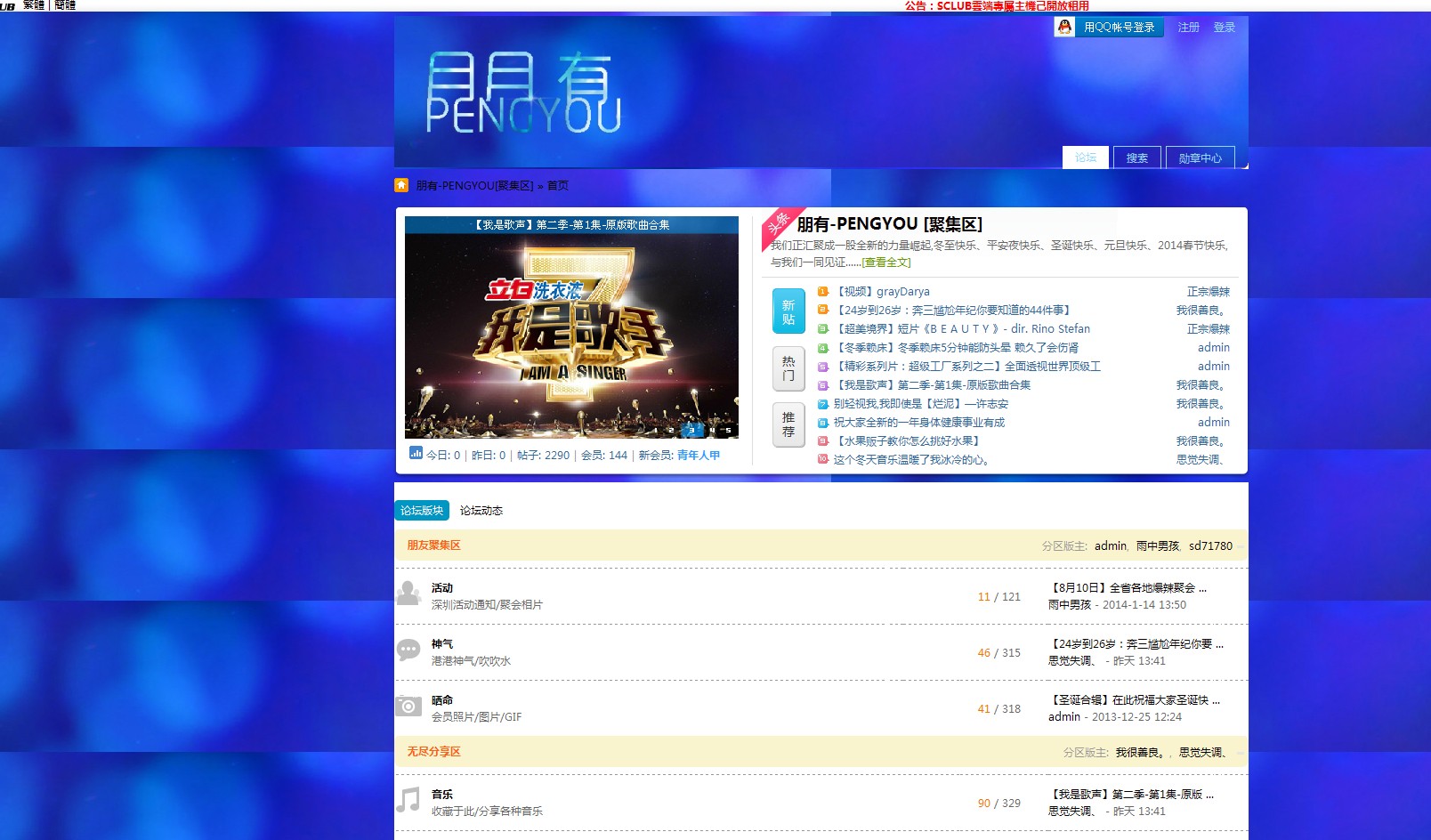
Task: Select the 论坛版块 tab
Action: point(422,510)
